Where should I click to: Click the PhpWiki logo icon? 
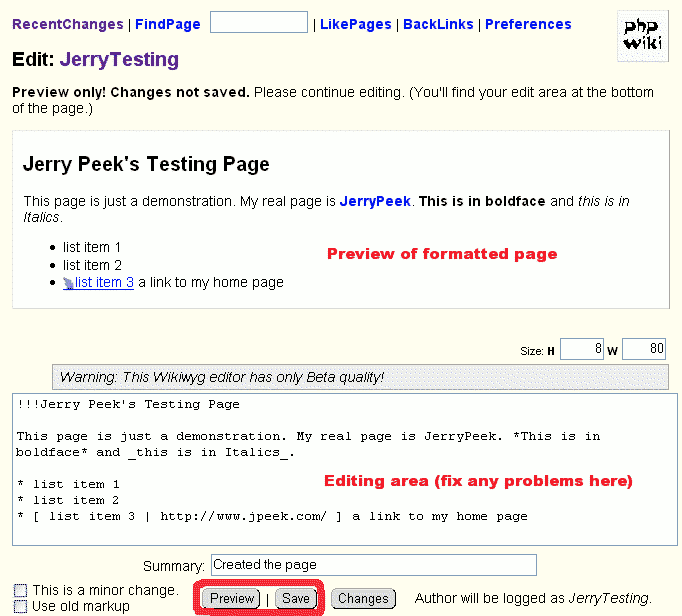pyautogui.click(x=643, y=35)
